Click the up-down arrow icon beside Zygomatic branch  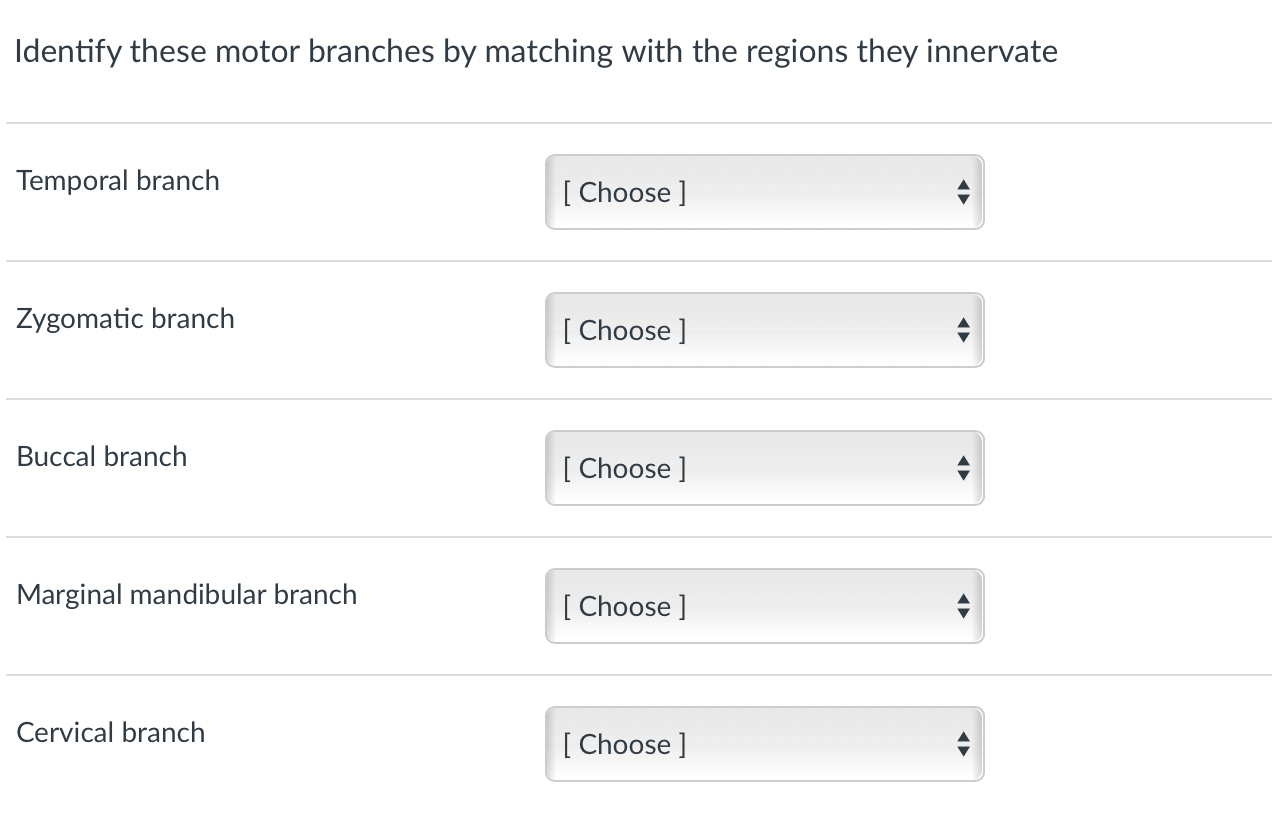[x=962, y=330]
